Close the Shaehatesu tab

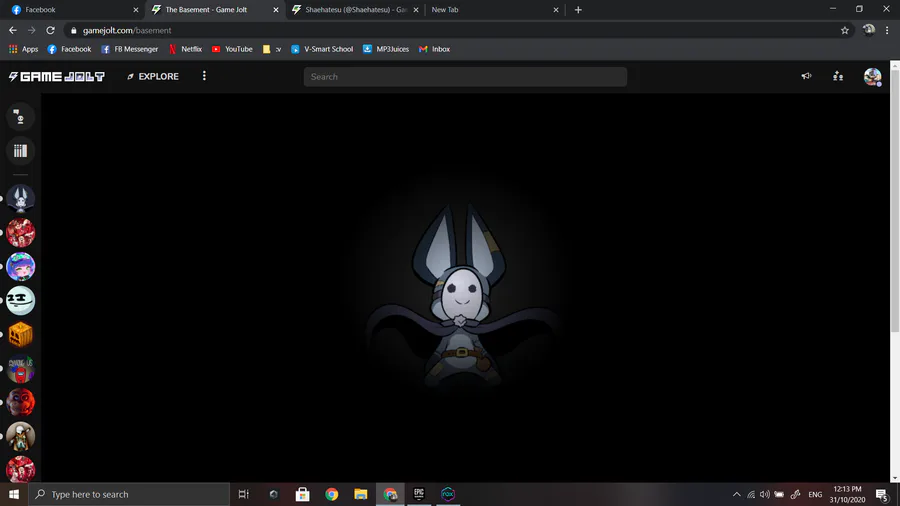pos(416,10)
